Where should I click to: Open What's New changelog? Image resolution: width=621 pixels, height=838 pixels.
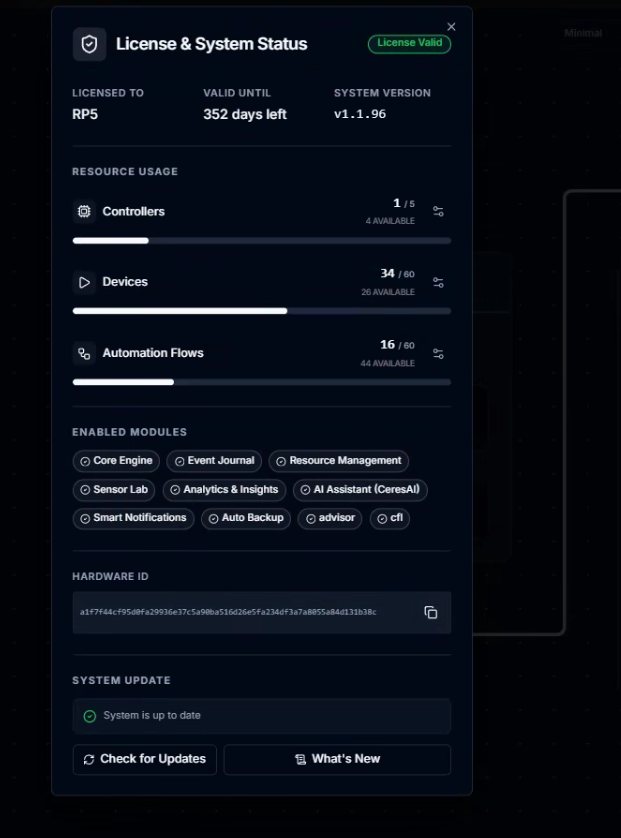(x=337, y=759)
